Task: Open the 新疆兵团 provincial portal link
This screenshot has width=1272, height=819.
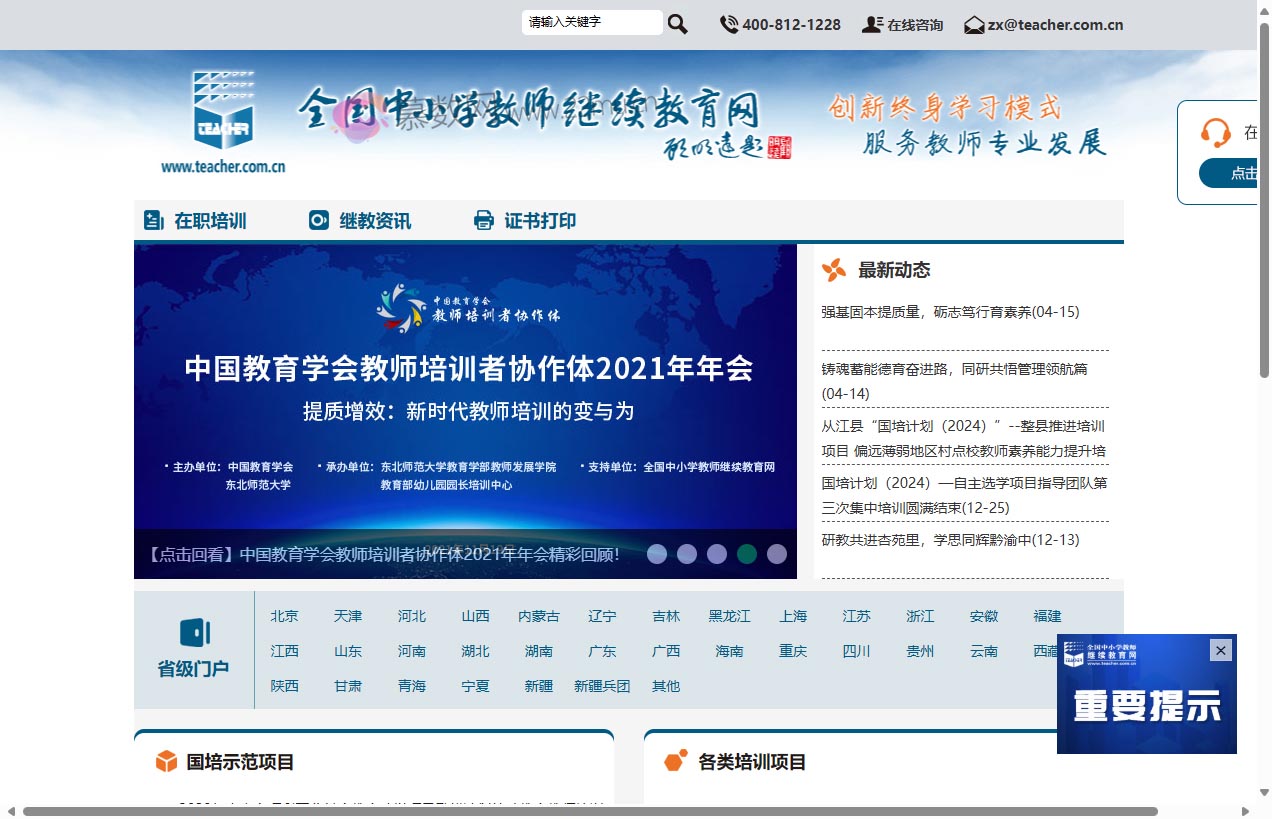Action: (x=602, y=686)
